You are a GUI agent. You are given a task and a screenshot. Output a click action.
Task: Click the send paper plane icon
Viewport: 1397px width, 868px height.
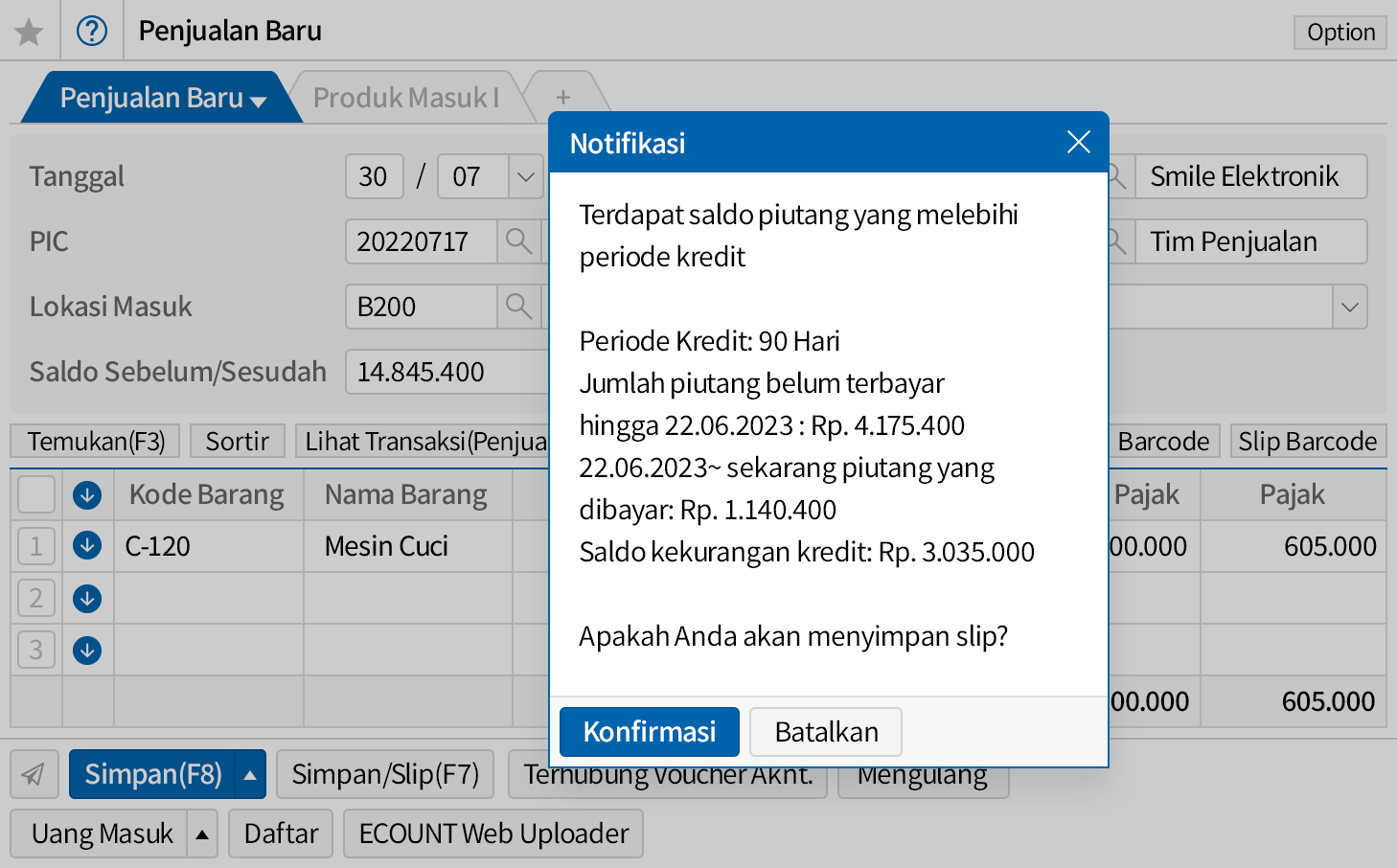34,774
